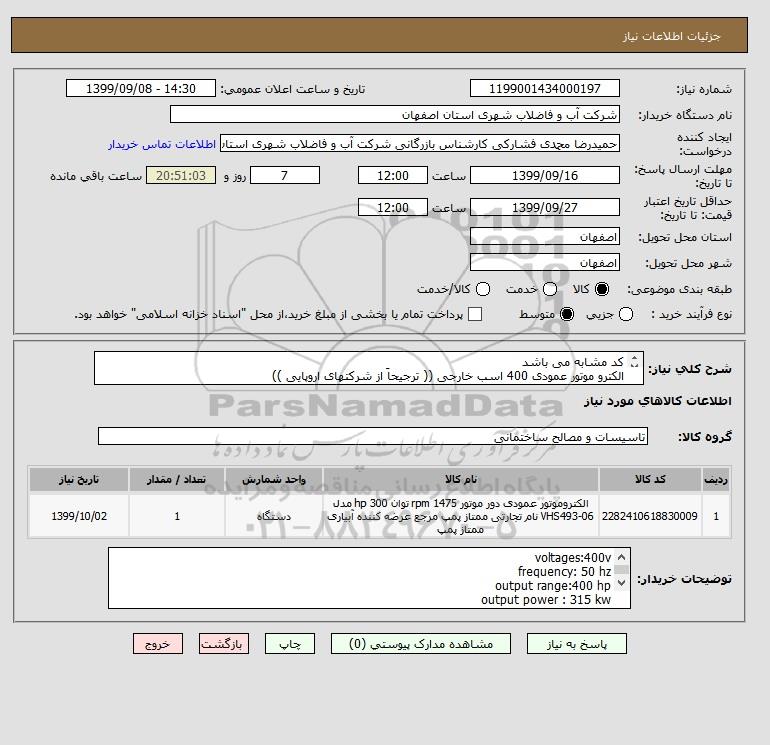This screenshot has width=770, height=745.
Task: Click up arrow of شرح کلی نیاز box
Action: pos(634,359)
